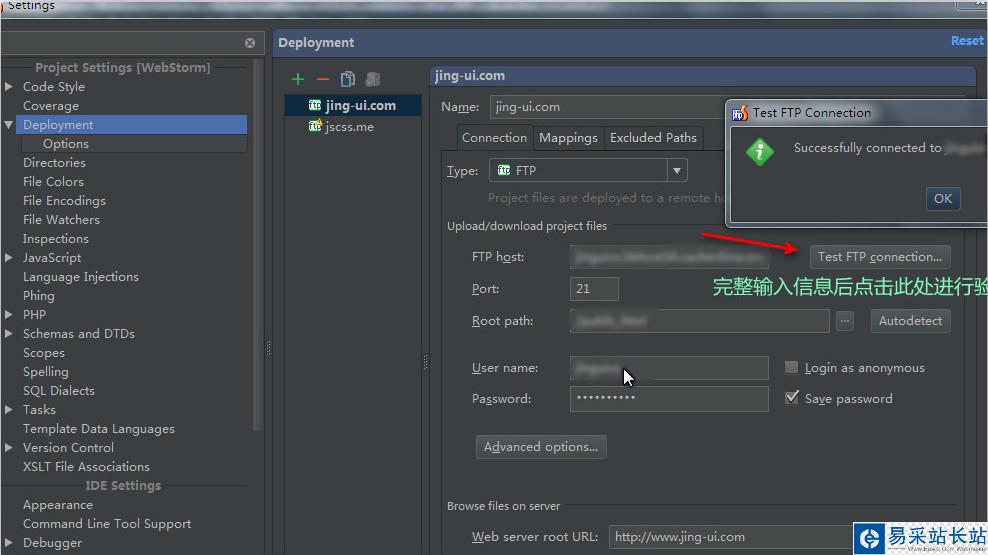
Task: Clear the settings search field
Action: [x=250, y=43]
